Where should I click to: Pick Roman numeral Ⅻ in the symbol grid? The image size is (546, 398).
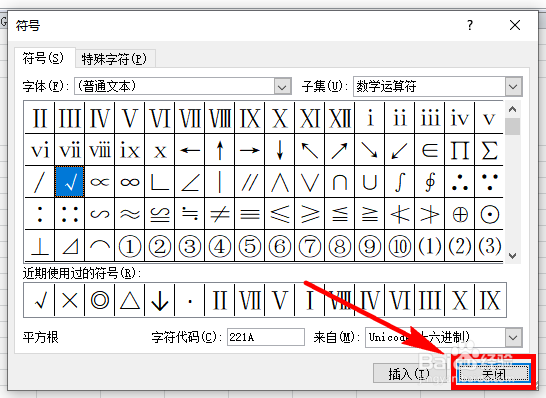click(340, 118)
